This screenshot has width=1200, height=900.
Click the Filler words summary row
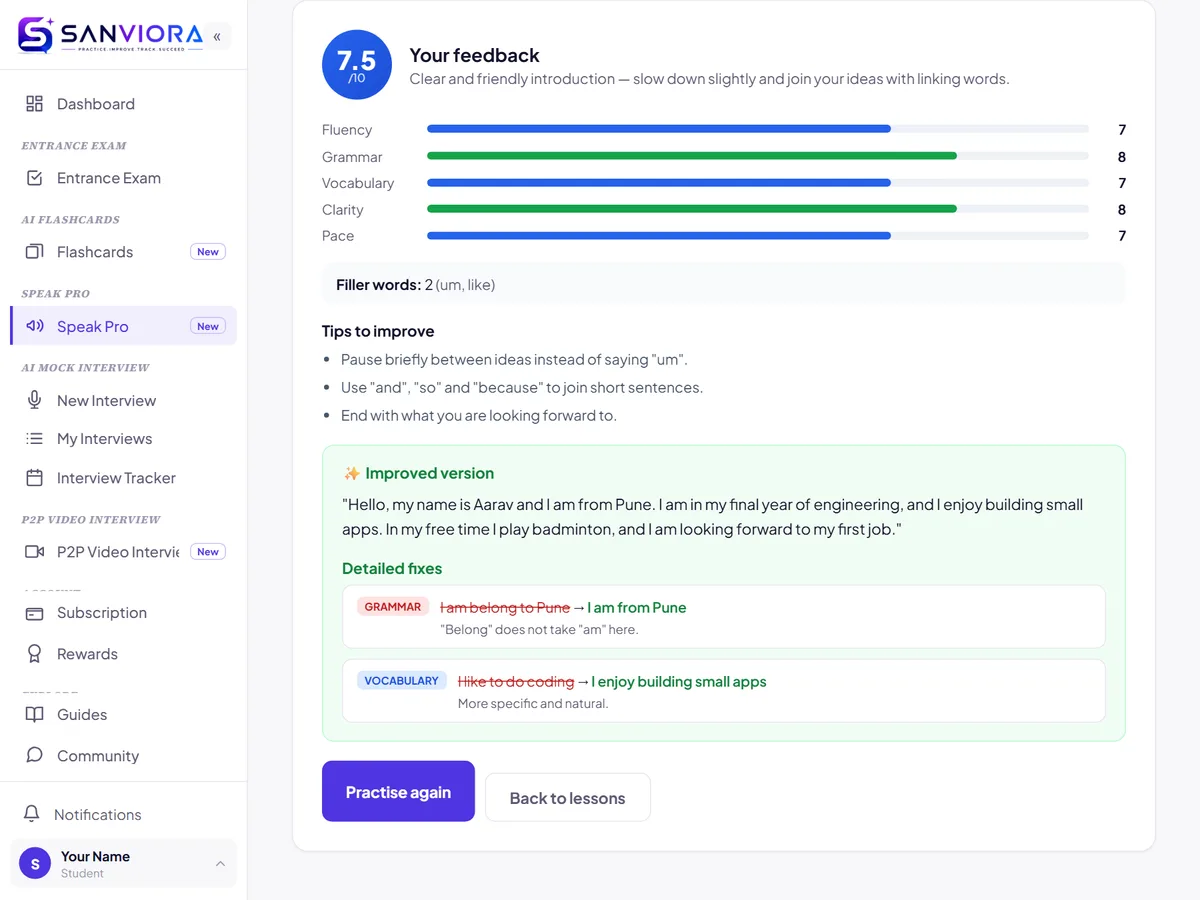click(724, 284)
